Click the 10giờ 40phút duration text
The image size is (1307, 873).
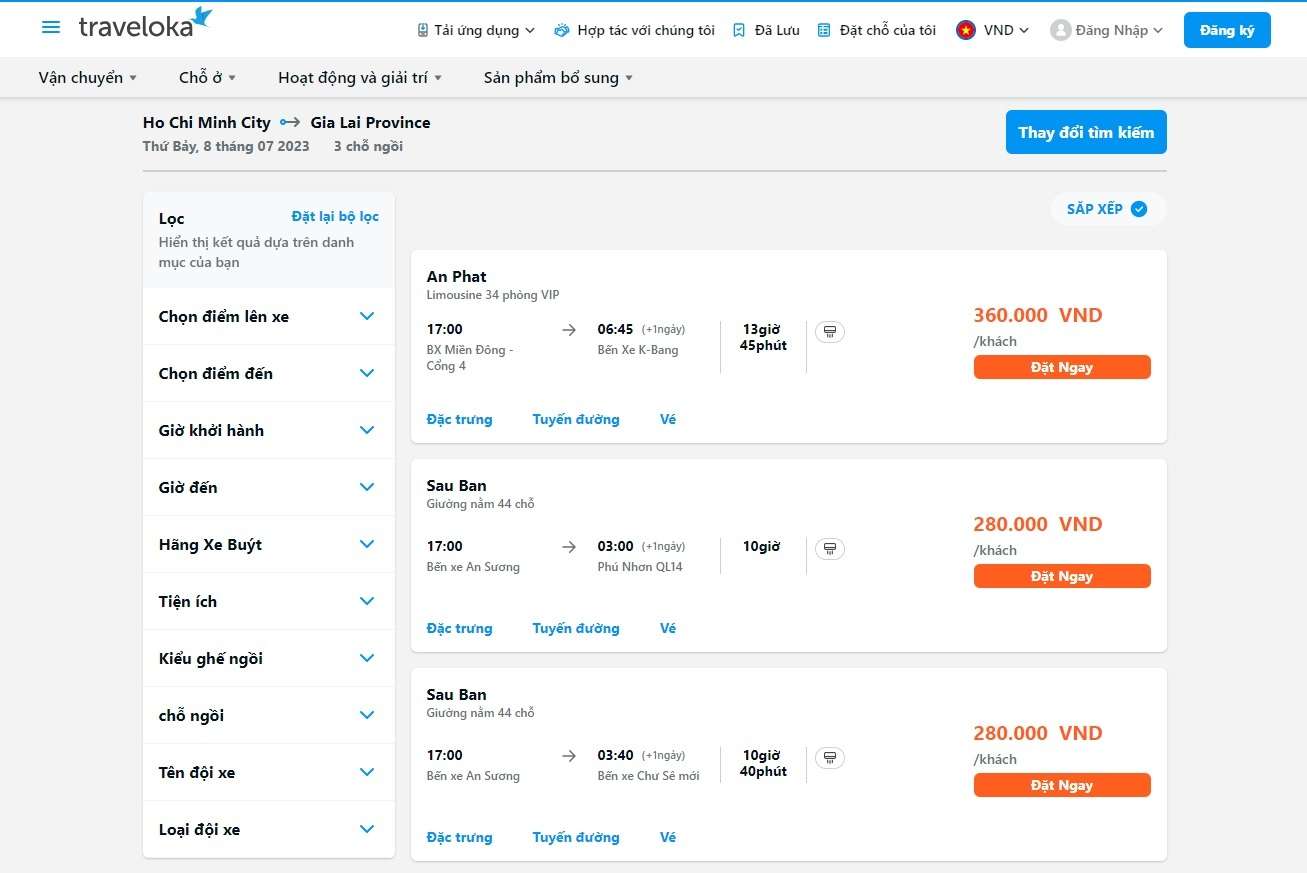click(x=763, y=763)
